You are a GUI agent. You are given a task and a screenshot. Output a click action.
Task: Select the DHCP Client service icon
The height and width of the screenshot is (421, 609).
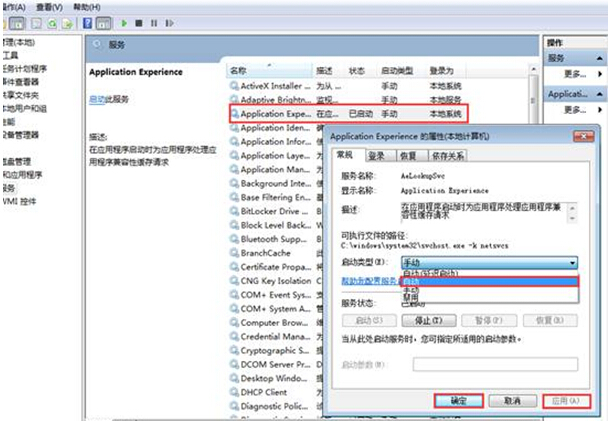point(234,393)
